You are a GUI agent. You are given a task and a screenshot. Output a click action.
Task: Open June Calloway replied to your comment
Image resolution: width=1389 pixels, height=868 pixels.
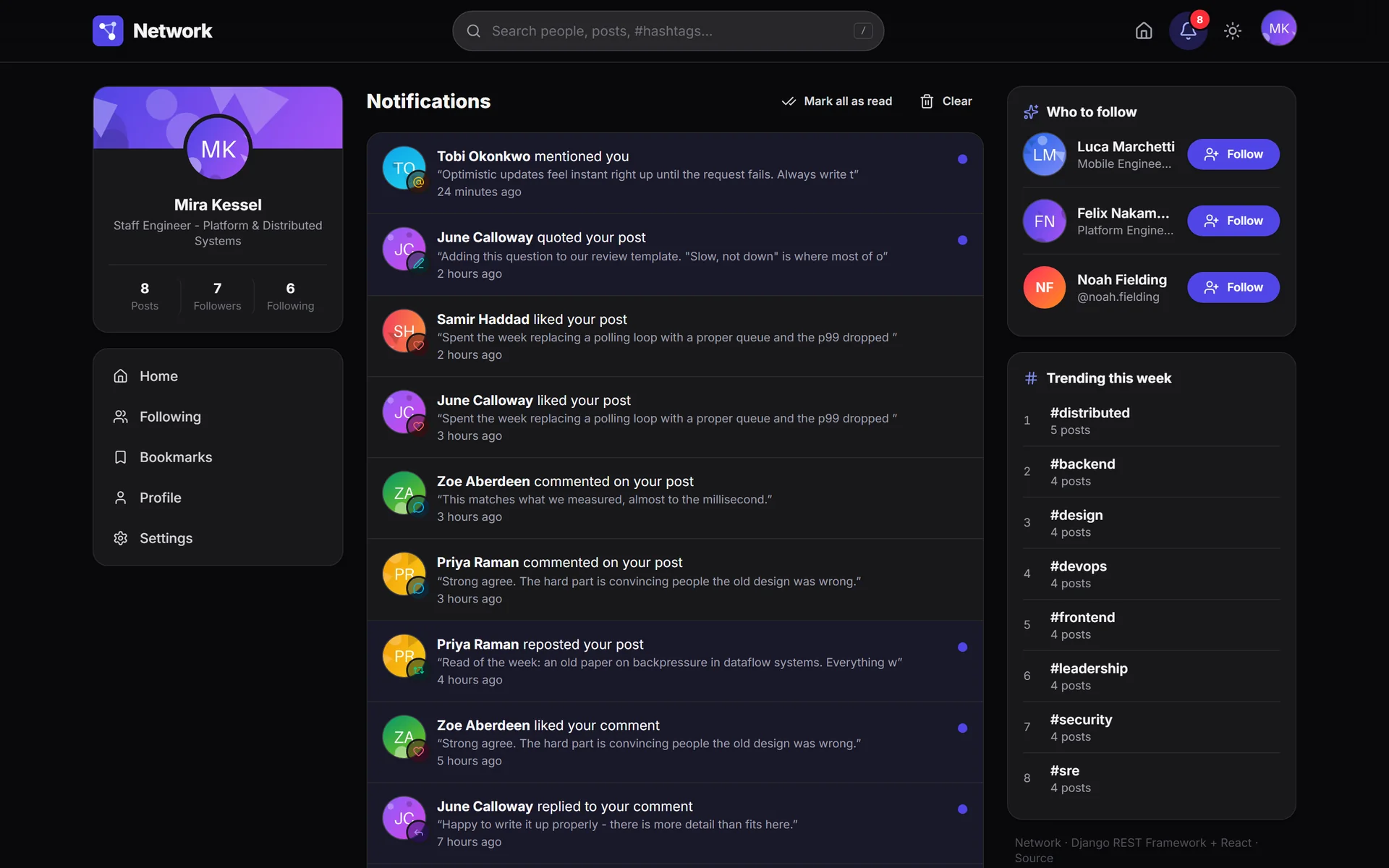pyautogui.click(x=674, y=823)
